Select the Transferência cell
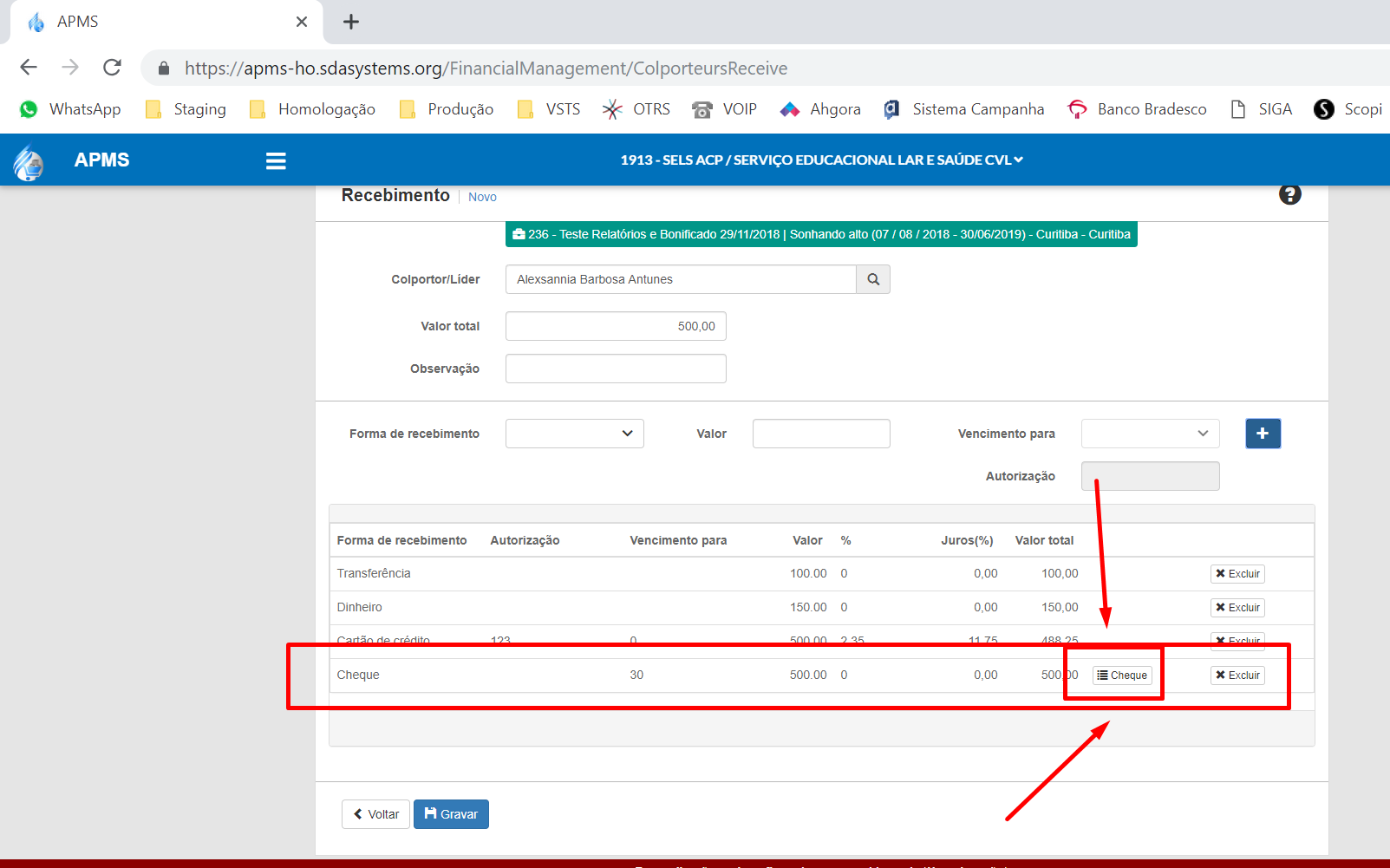 pyautogui.click(x=374, y=574)
